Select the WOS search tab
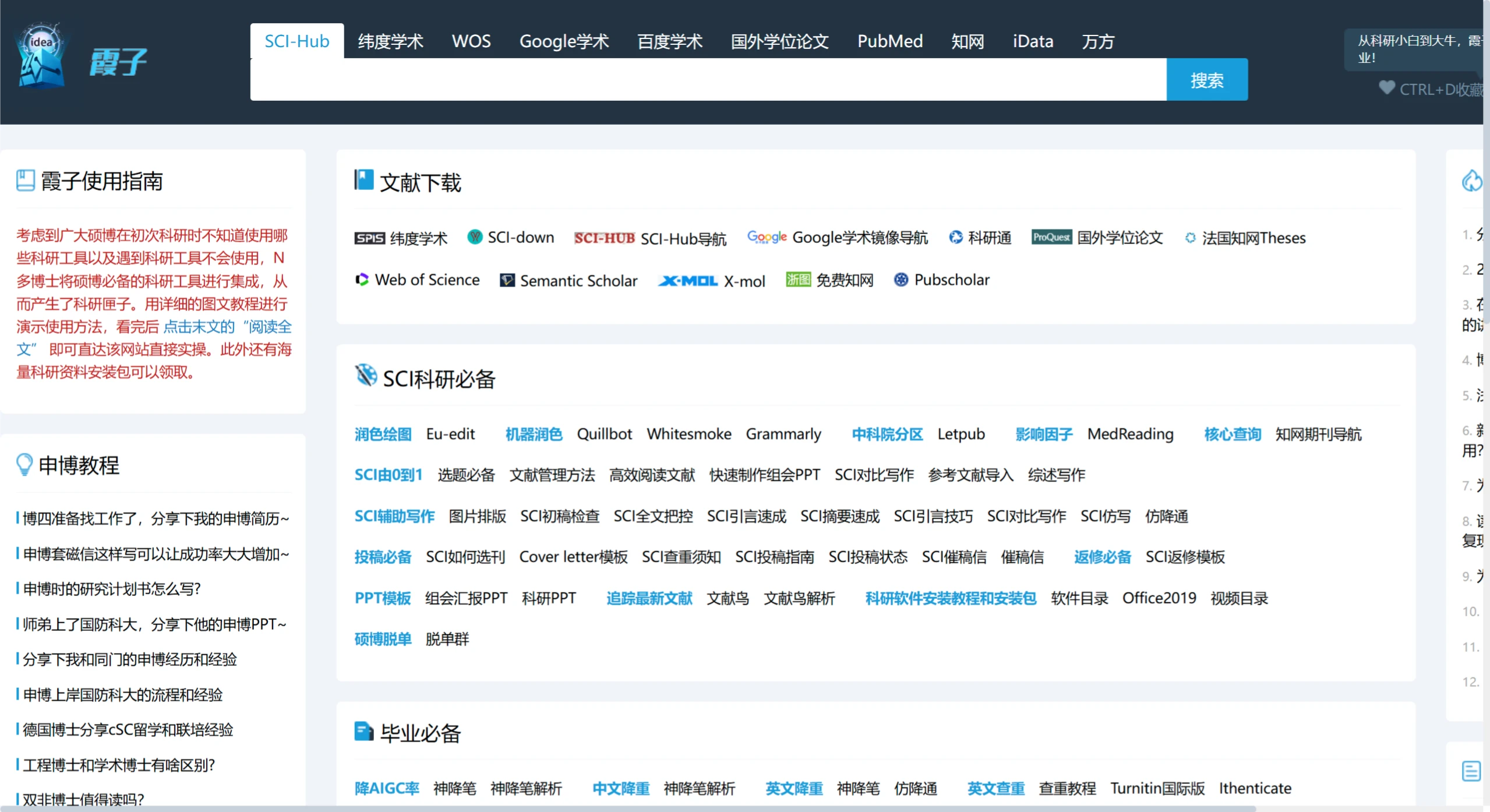1490x812 pixels. 471,41
